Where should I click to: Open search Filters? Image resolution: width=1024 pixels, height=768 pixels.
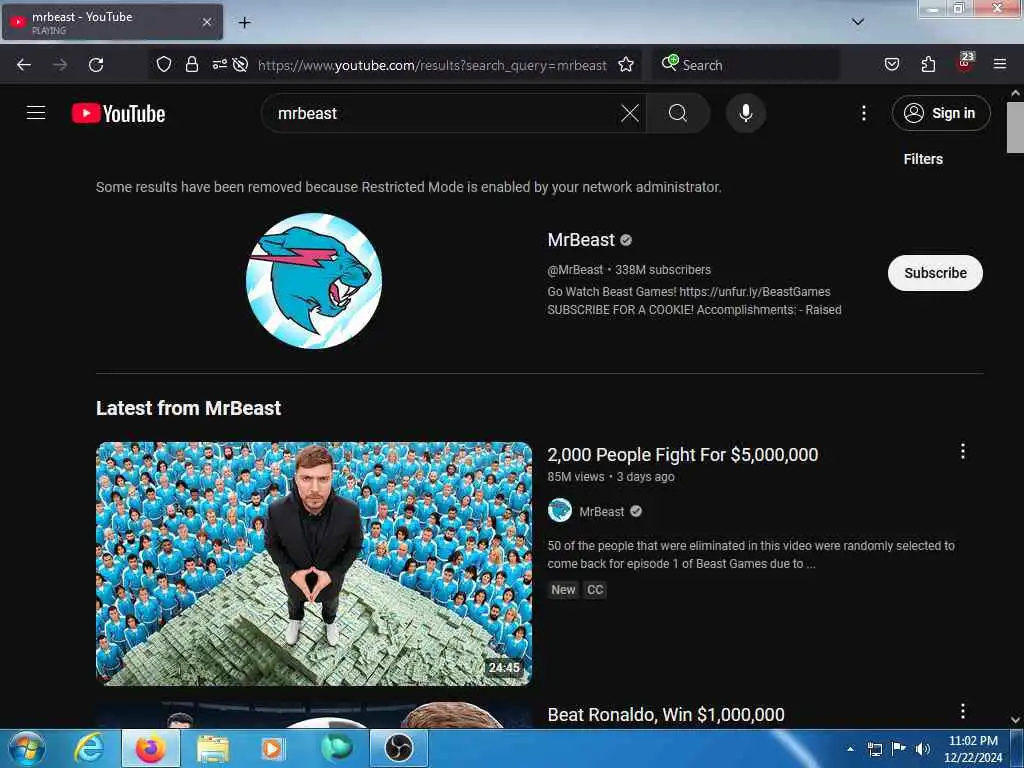pyautogui.click(x=923, y=159)
